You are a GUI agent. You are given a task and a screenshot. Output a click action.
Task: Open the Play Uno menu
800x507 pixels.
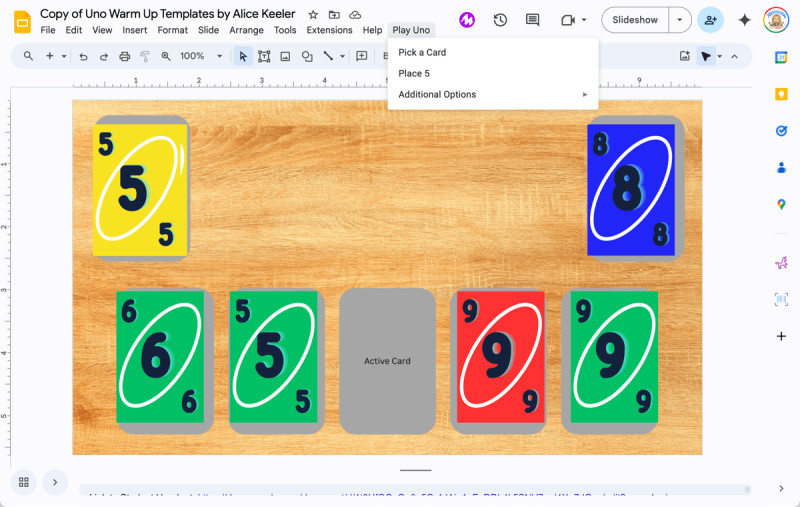pos(411,30)
